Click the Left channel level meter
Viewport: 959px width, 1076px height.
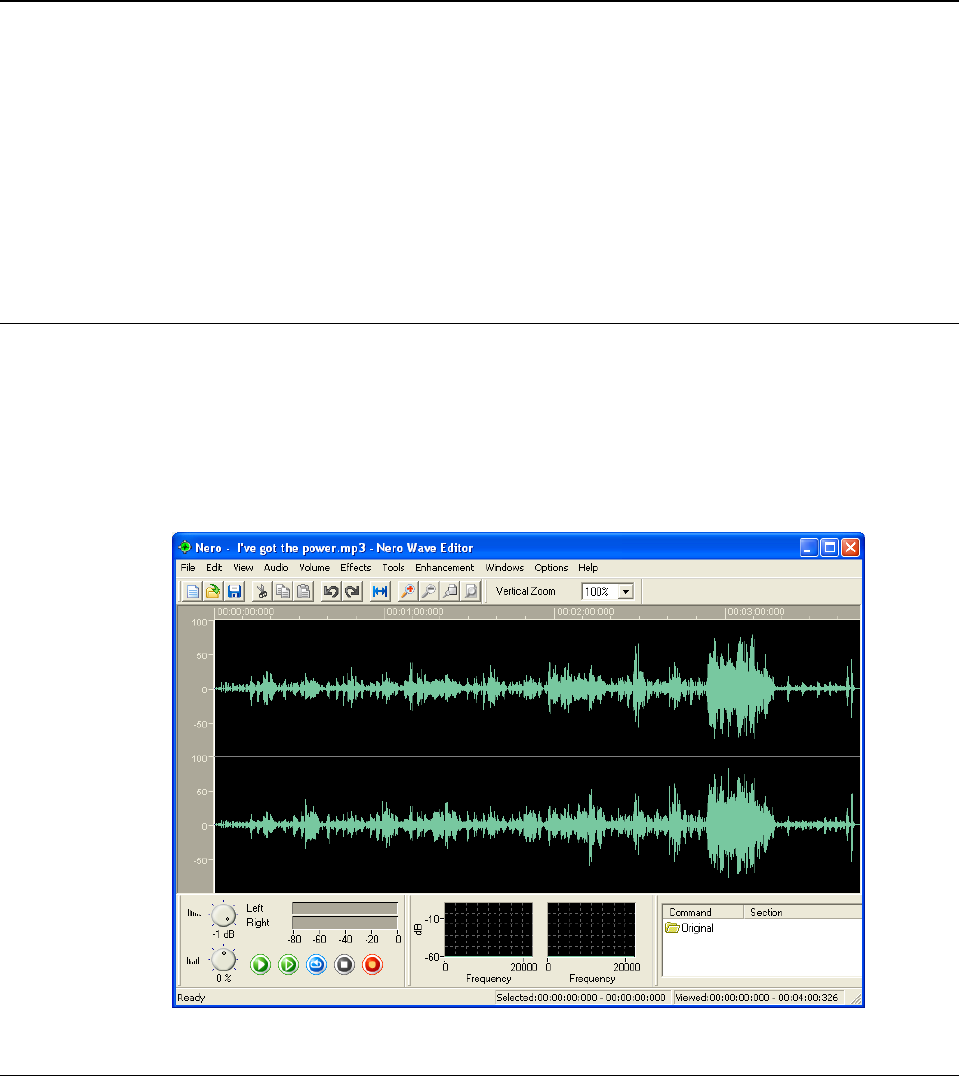pyautogui.click(x=344, y=908)
